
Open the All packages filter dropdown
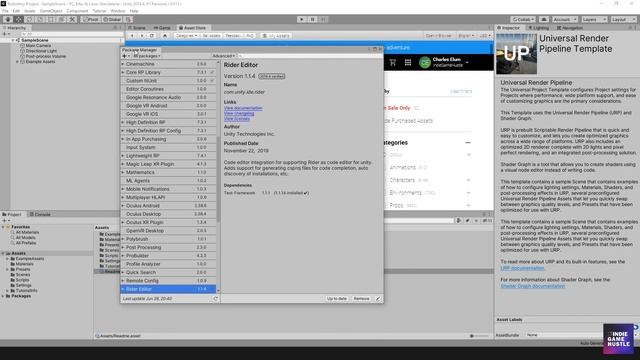pos(147,56)
